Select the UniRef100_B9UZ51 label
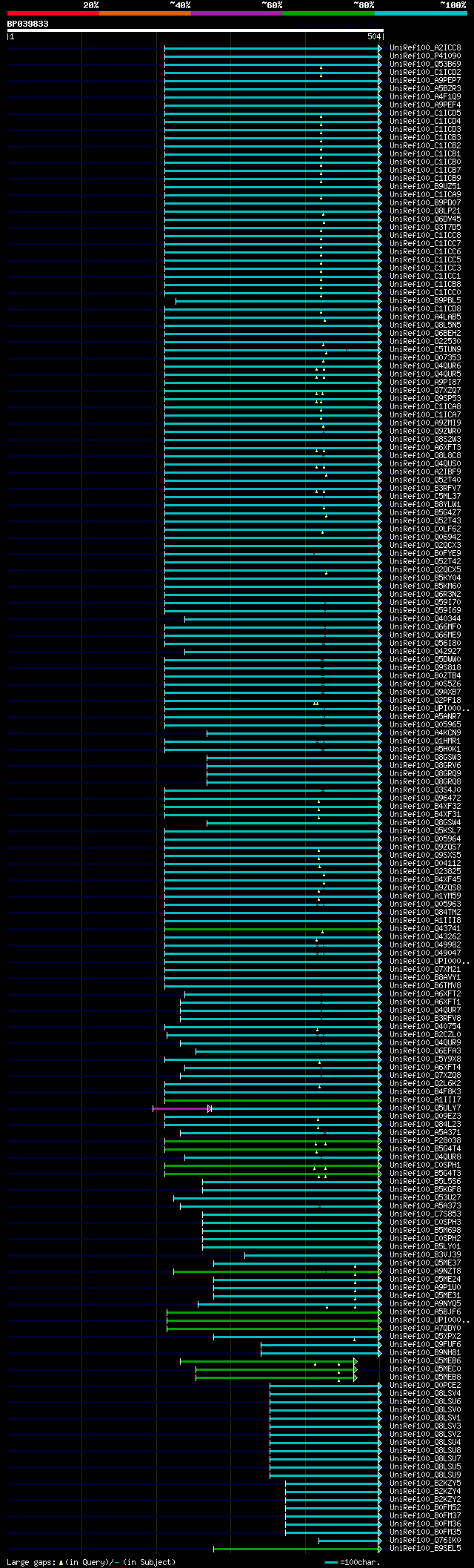 (x=425, y=186)
